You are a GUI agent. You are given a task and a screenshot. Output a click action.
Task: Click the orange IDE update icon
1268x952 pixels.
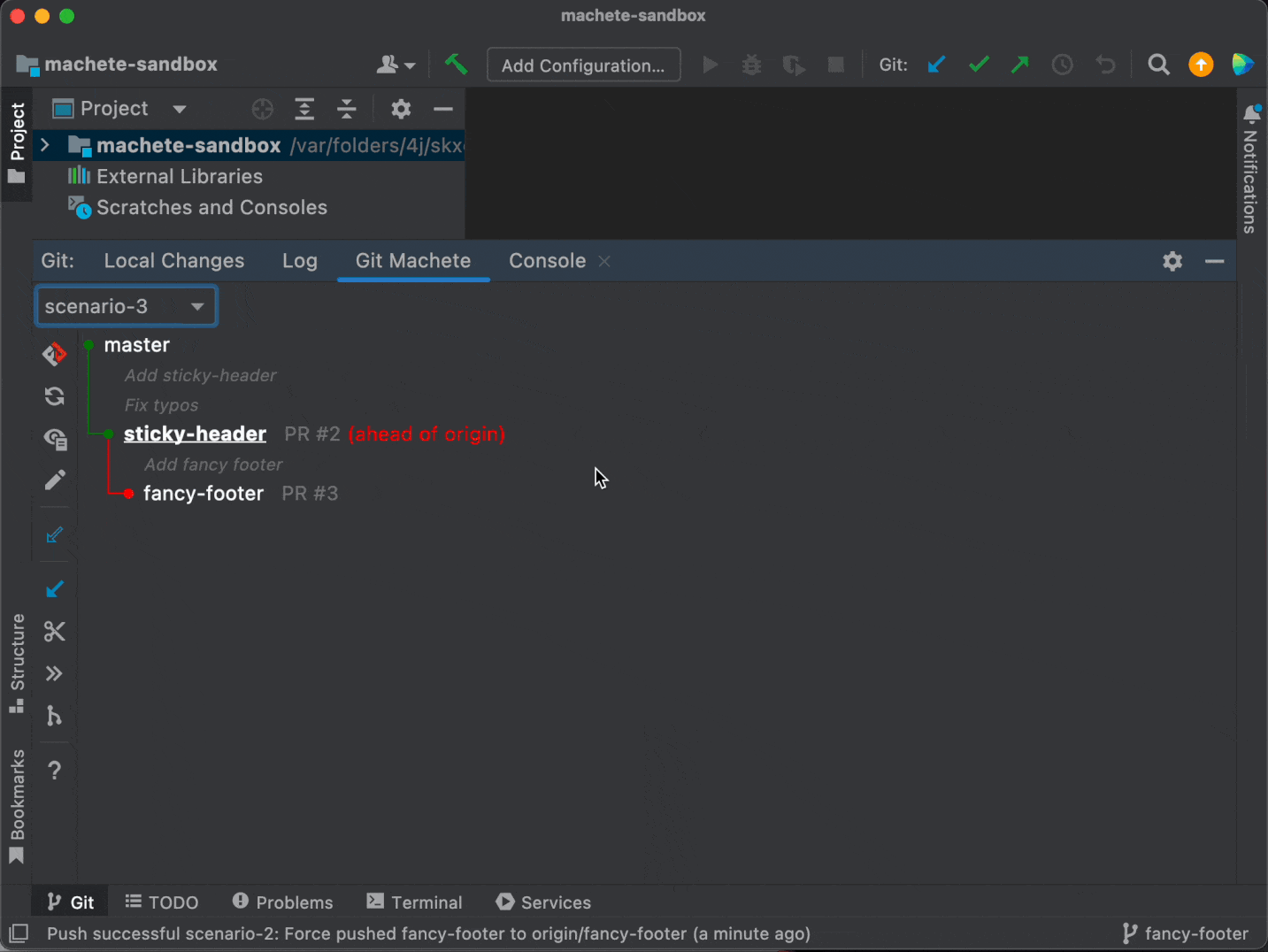(1201, 65)
